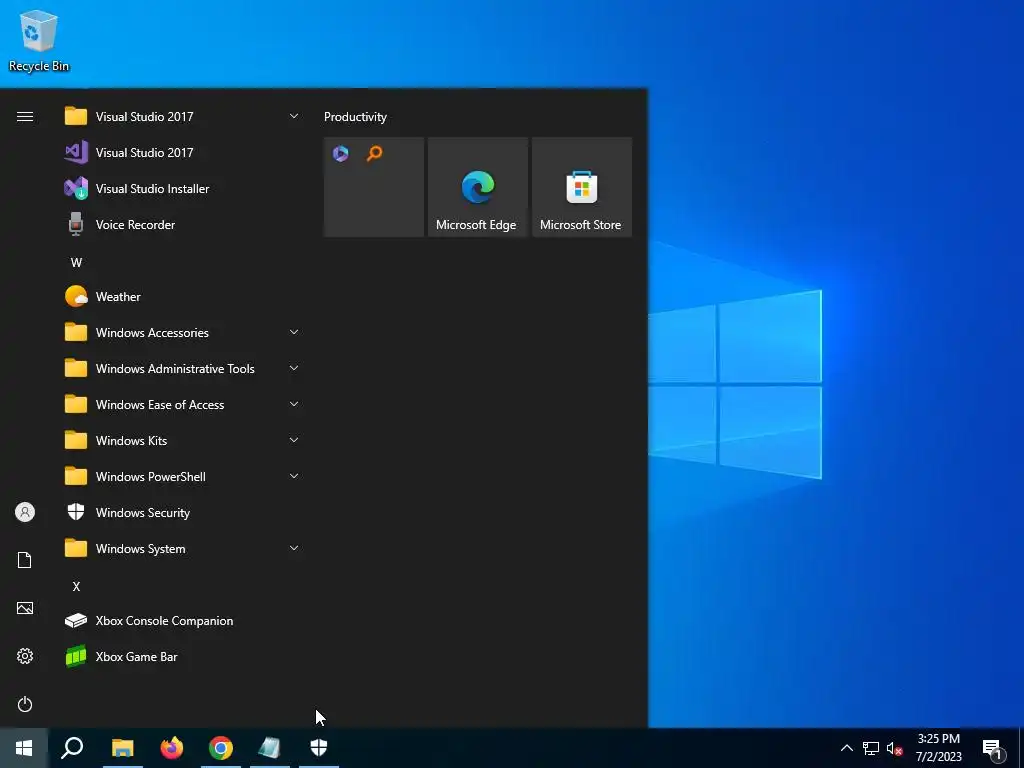The width and height of the screenshot is (1024, 768).
Task: Click the orange magnifier icon in folder tile
Action: pos(374,153)
